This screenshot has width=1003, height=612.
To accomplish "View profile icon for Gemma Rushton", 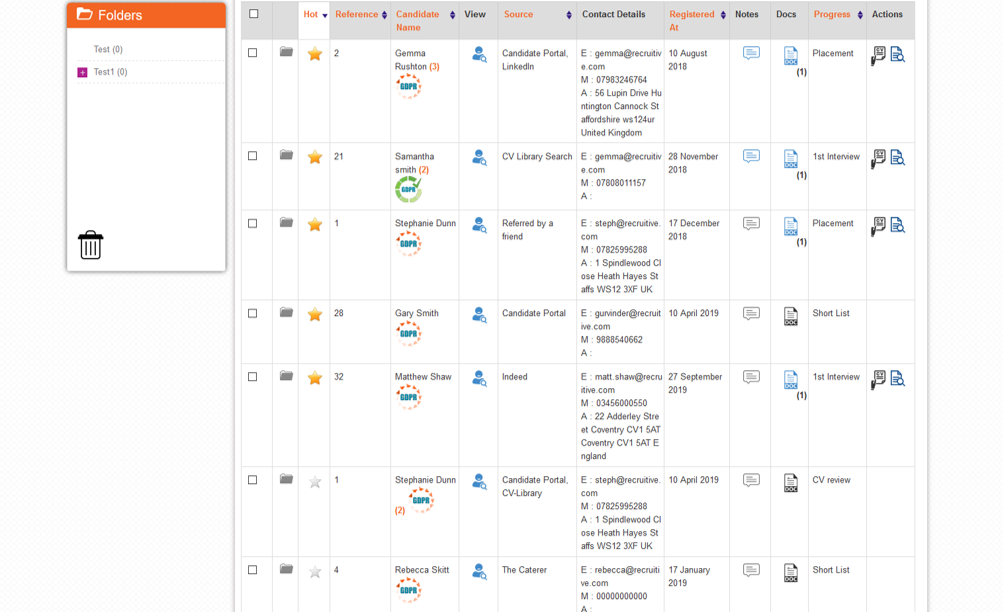I will click(x=479, y=54).
